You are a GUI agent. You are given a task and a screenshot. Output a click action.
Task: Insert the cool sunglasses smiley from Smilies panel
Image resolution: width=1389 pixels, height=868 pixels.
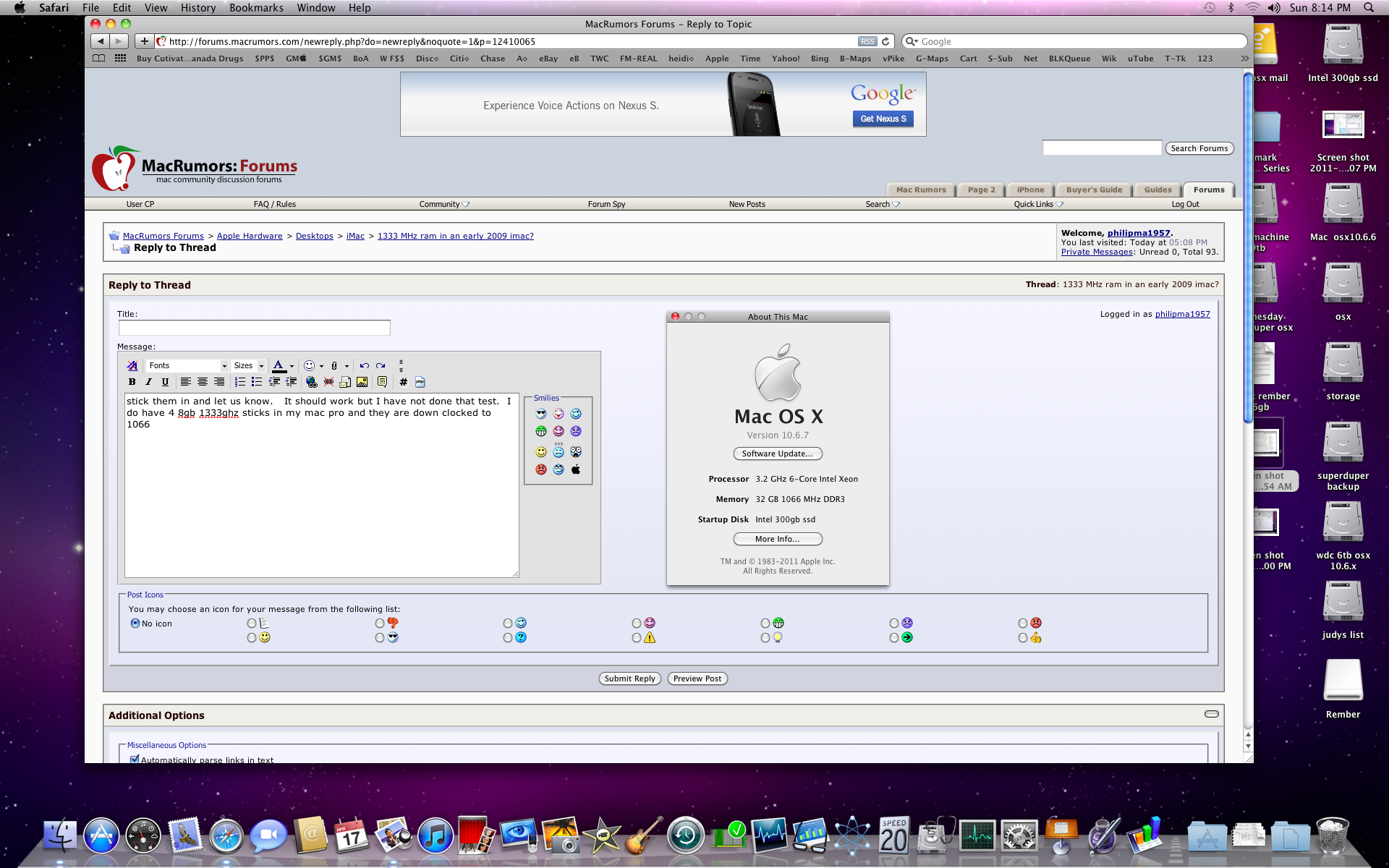click(541, 414)
